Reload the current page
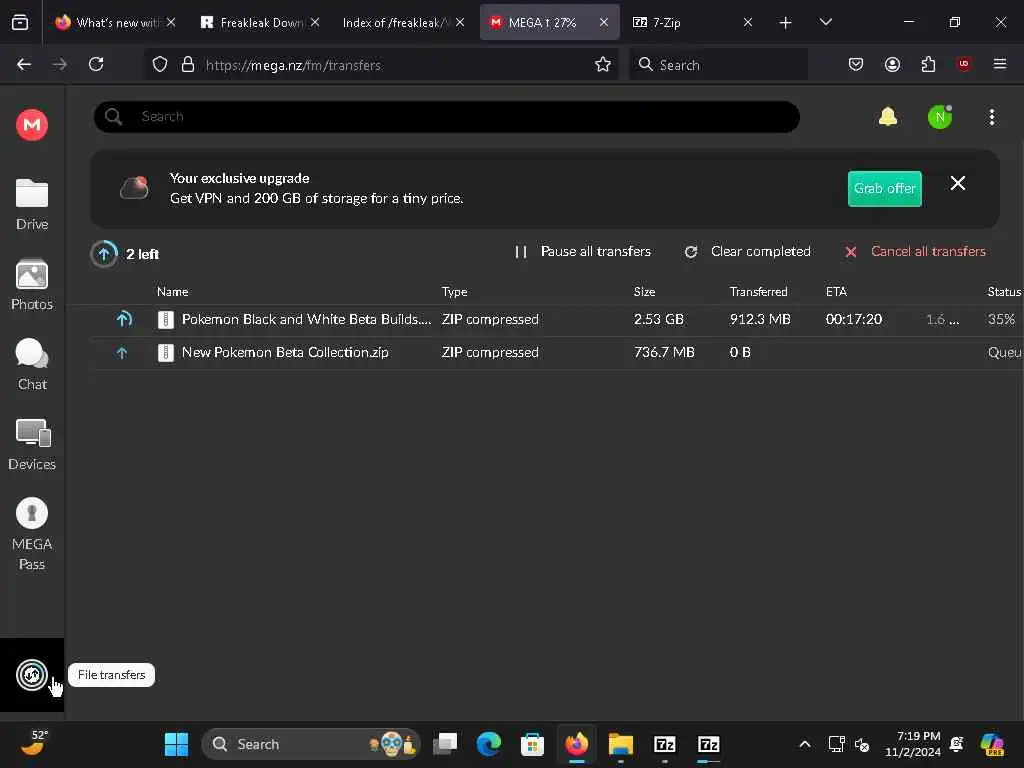The height and width of the screenshot is (768, 1024). coord(96,64)
